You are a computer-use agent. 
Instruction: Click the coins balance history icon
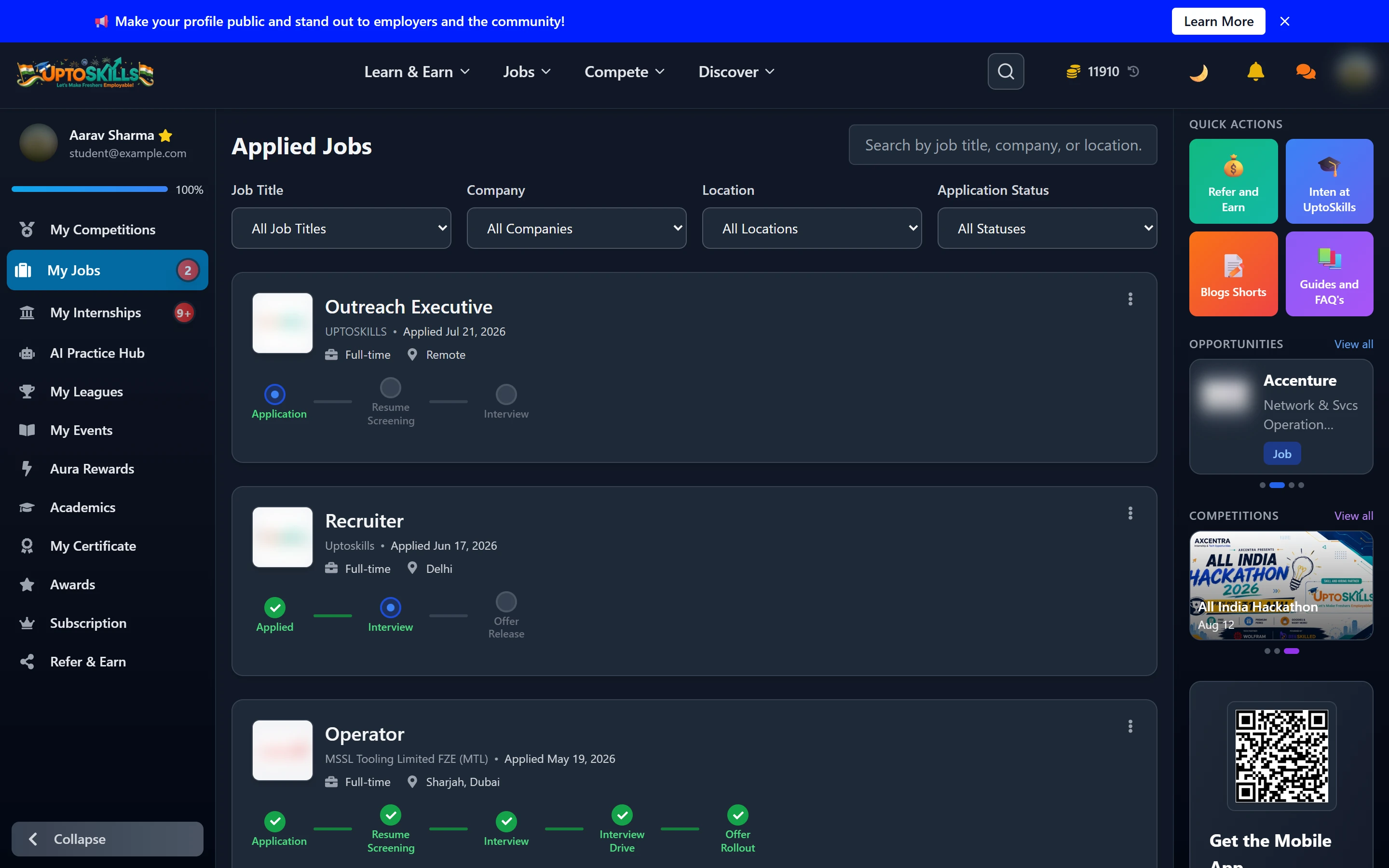point(1133,71)
